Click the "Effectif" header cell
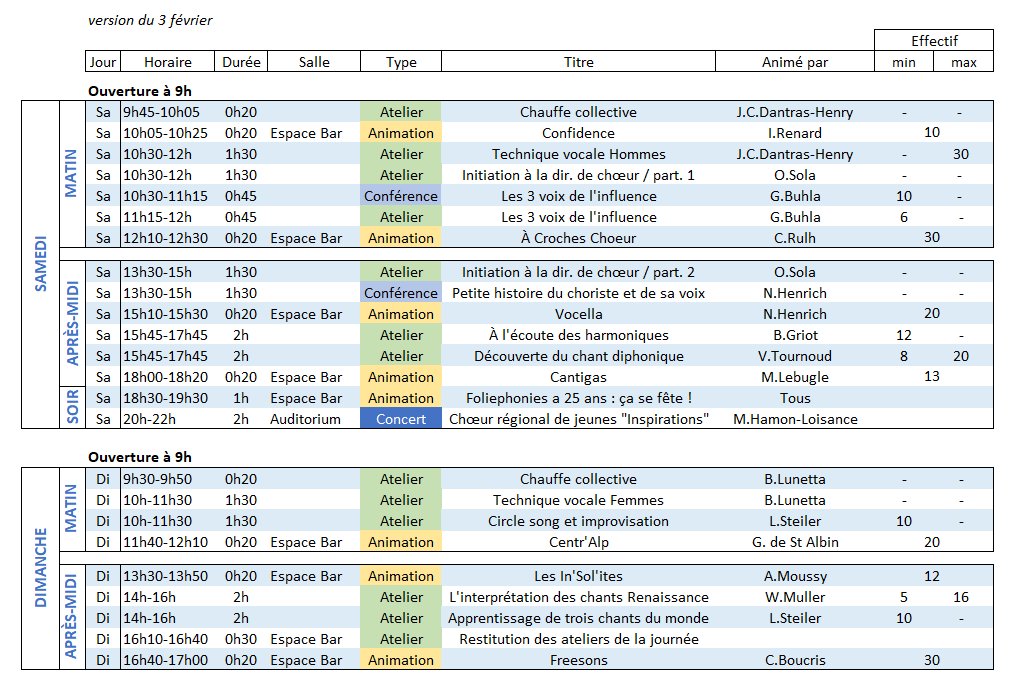This screenshot has width=1013, height=684. point(933,41)
